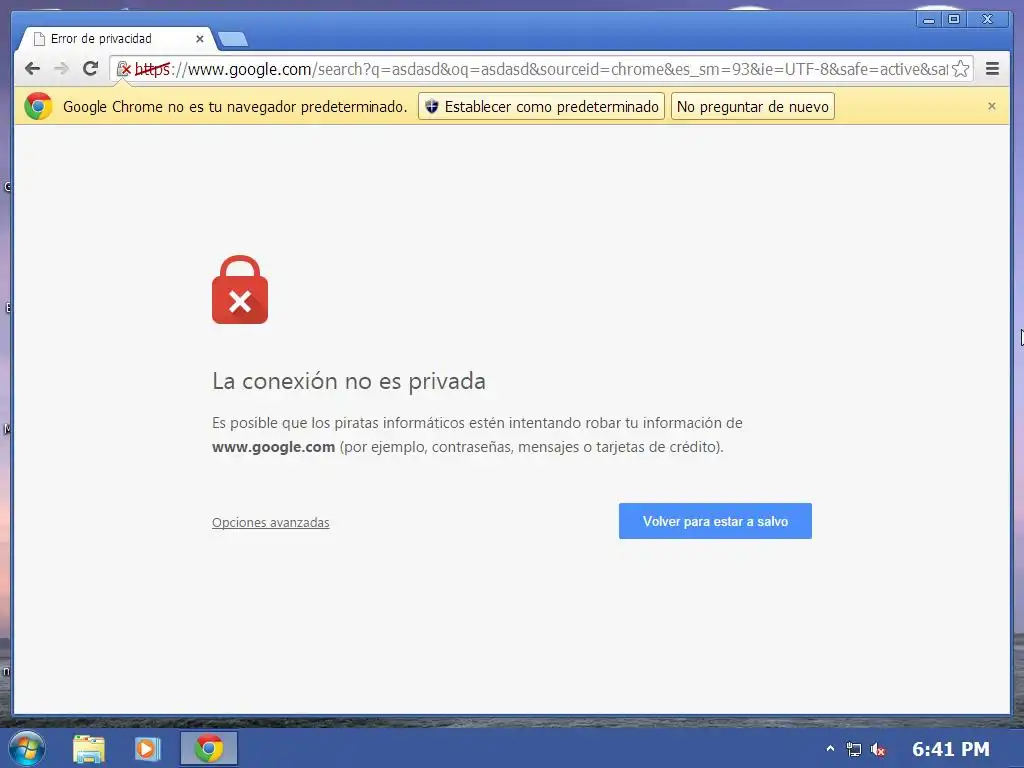Open a new tab button
The image size is (1024, 768).
click(x=232, y=39)
